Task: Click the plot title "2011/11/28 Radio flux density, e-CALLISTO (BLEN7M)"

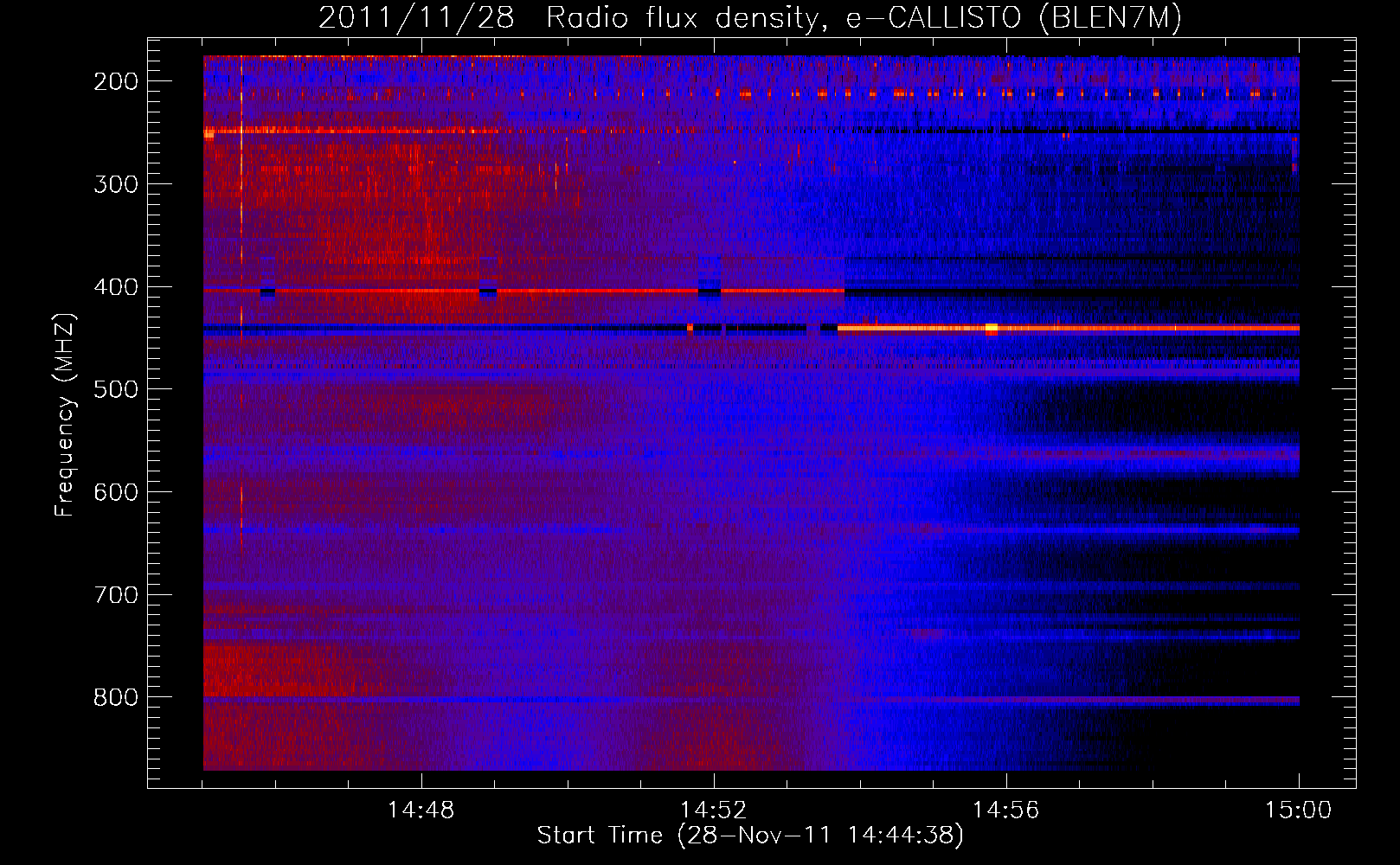Action: (750, 17)
